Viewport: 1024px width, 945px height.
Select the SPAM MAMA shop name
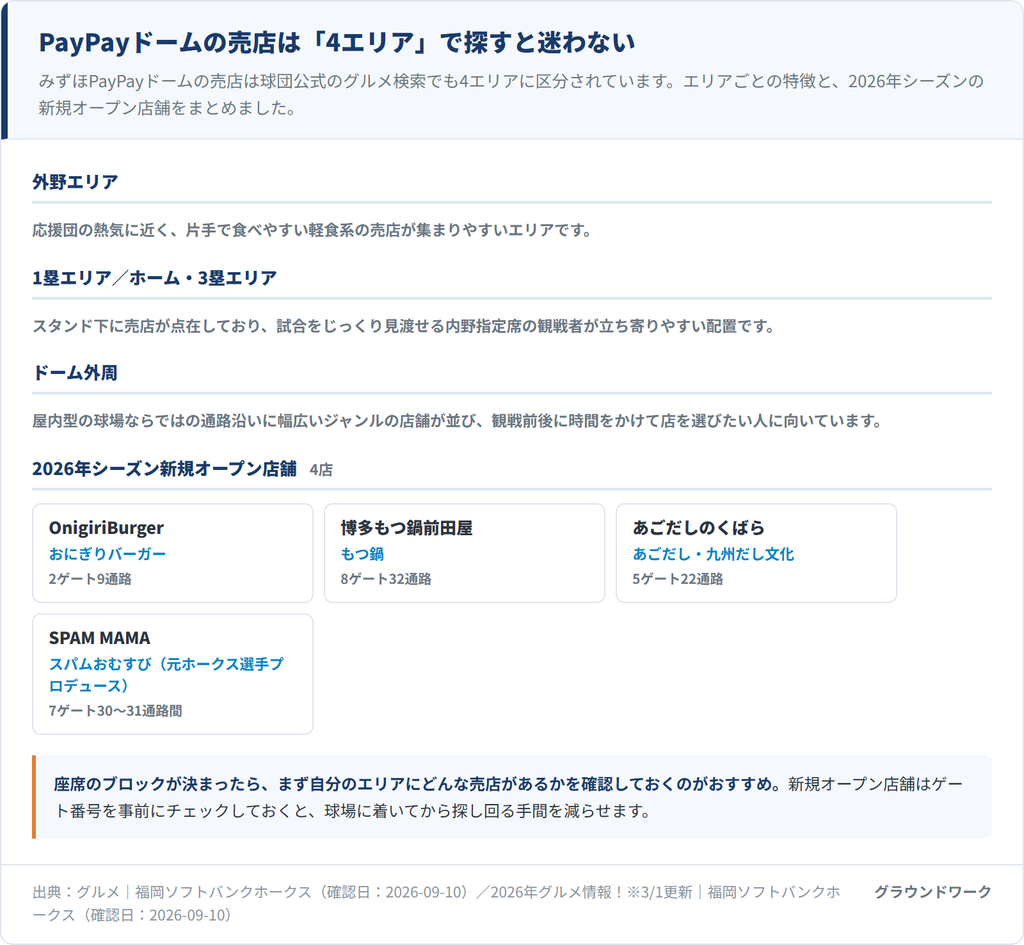pyautogui.click(x=99, y=637)
